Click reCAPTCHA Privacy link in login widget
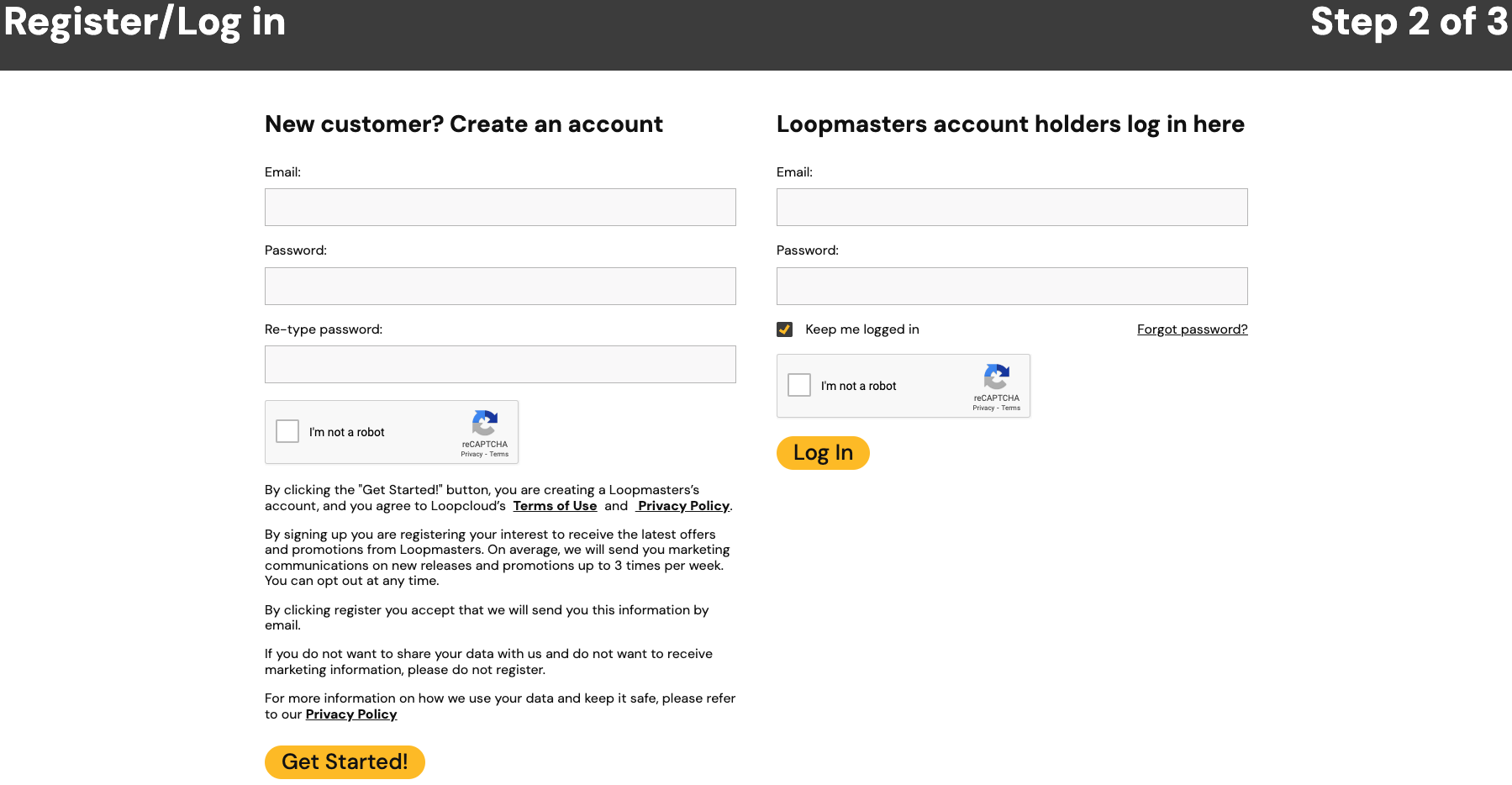Image resolution: width=1512 pixels, height=785 pixels. click(983, 408)
